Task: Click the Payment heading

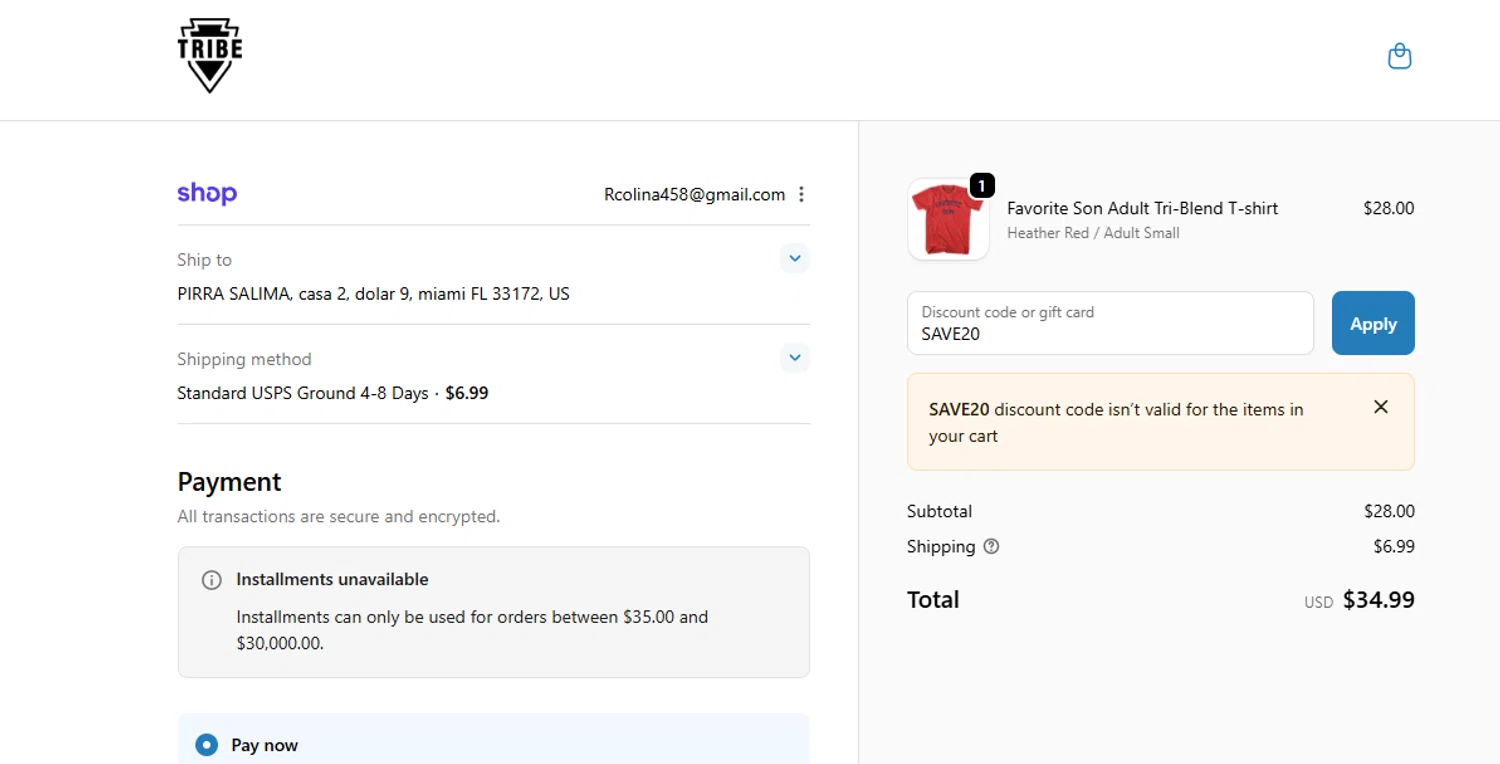Action: pyautogui.click(x=229, y=482)
